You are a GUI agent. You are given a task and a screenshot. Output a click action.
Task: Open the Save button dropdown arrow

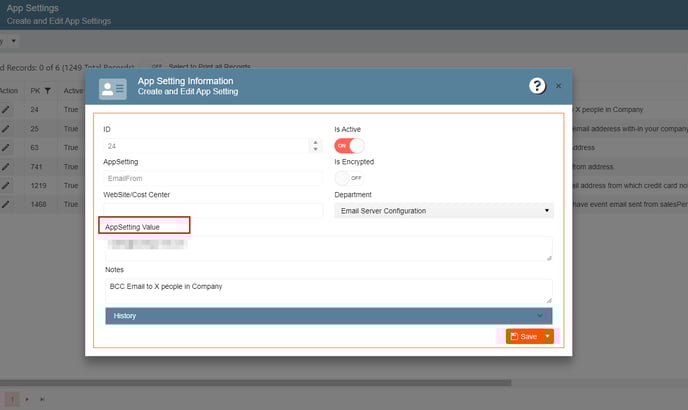point(548,337)
